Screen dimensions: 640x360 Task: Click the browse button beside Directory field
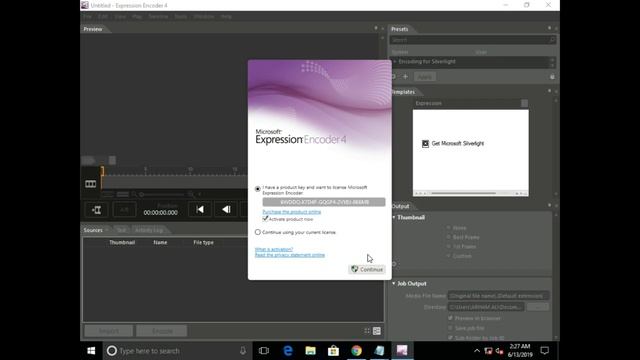(537, 307)
